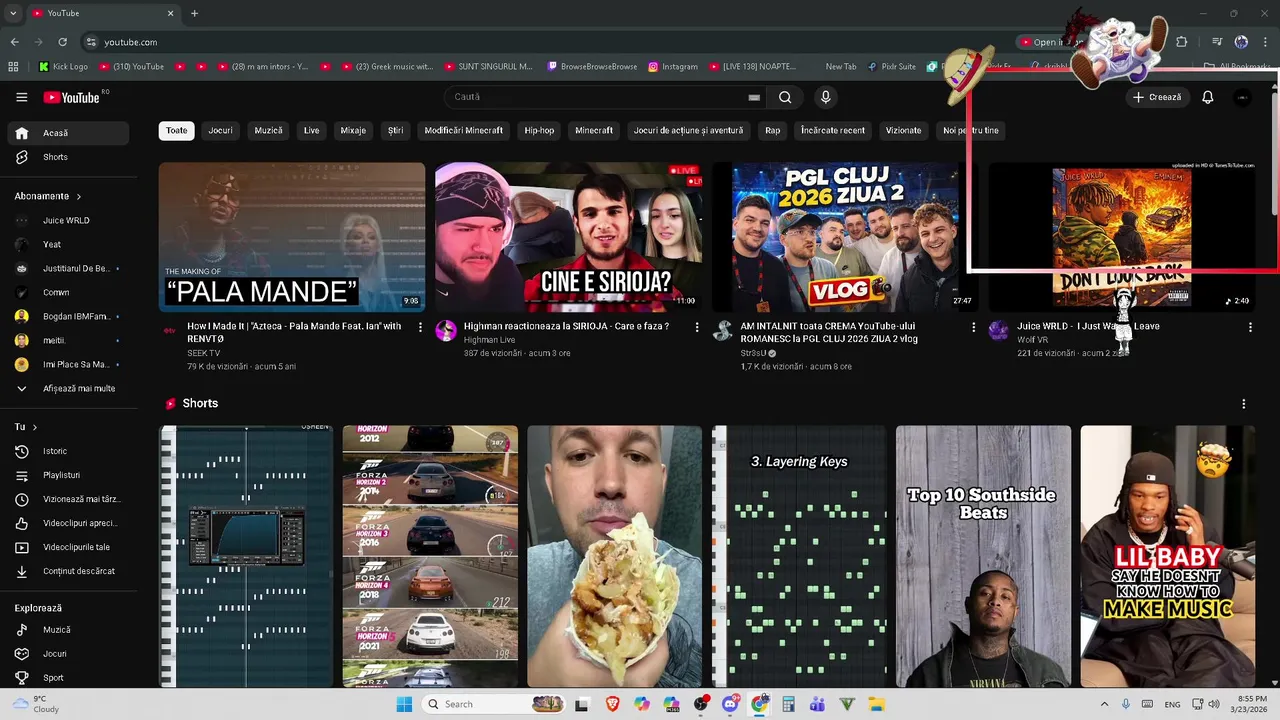
Task: Open Jocuri under Explorează
Action: pyautogui.click(x=68, y=654)
